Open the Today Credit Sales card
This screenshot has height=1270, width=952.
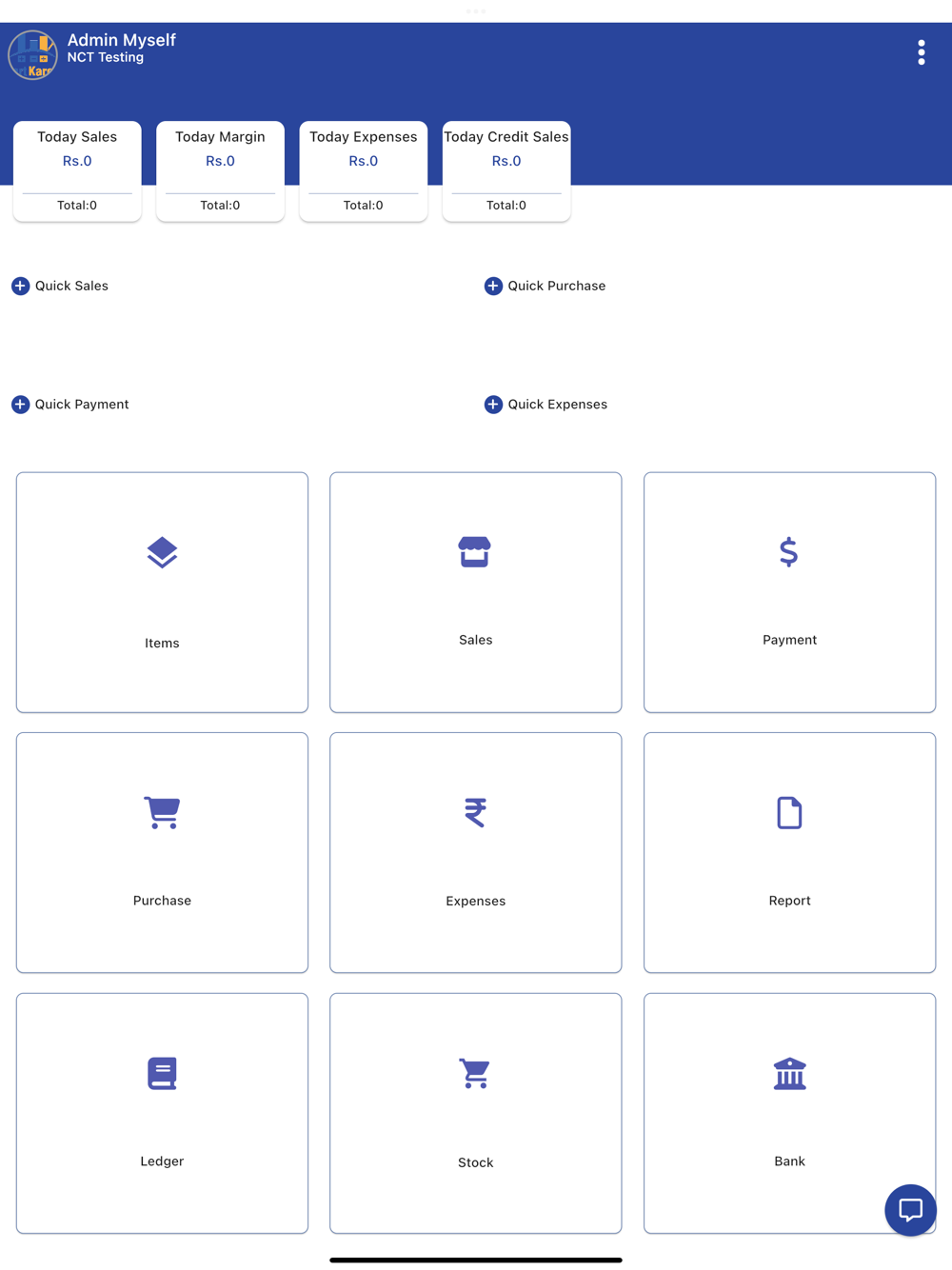[x=506, y=171]
